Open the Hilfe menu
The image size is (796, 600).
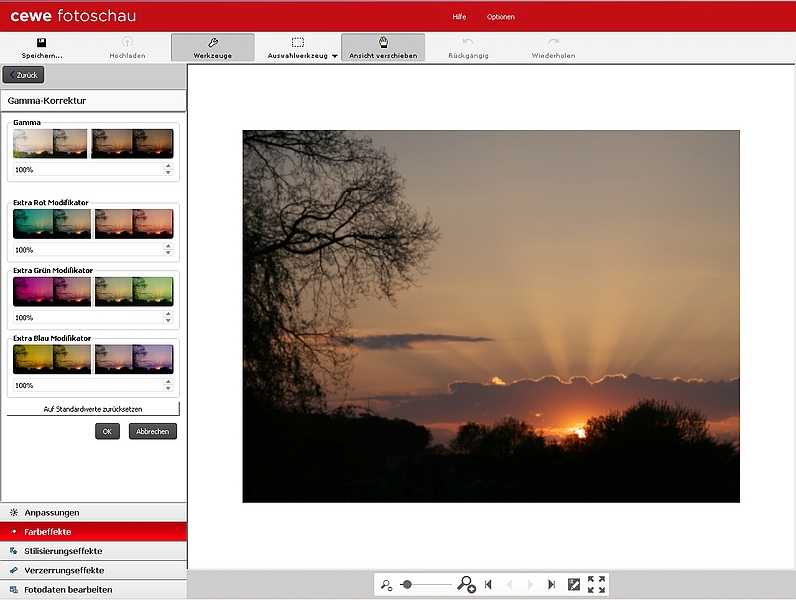coord(459,17)
